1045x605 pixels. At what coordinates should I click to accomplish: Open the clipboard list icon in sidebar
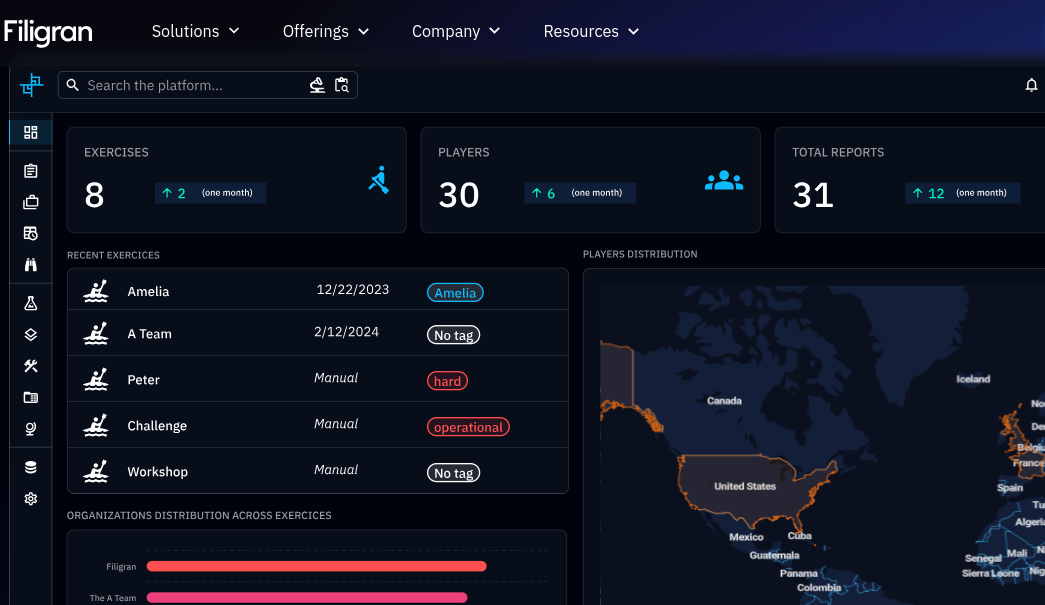(x=31, y=171)
